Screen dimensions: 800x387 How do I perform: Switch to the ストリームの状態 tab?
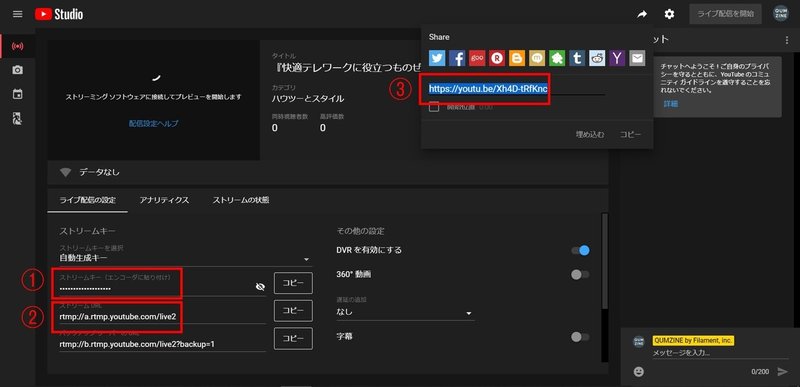(x=241, y=200)
